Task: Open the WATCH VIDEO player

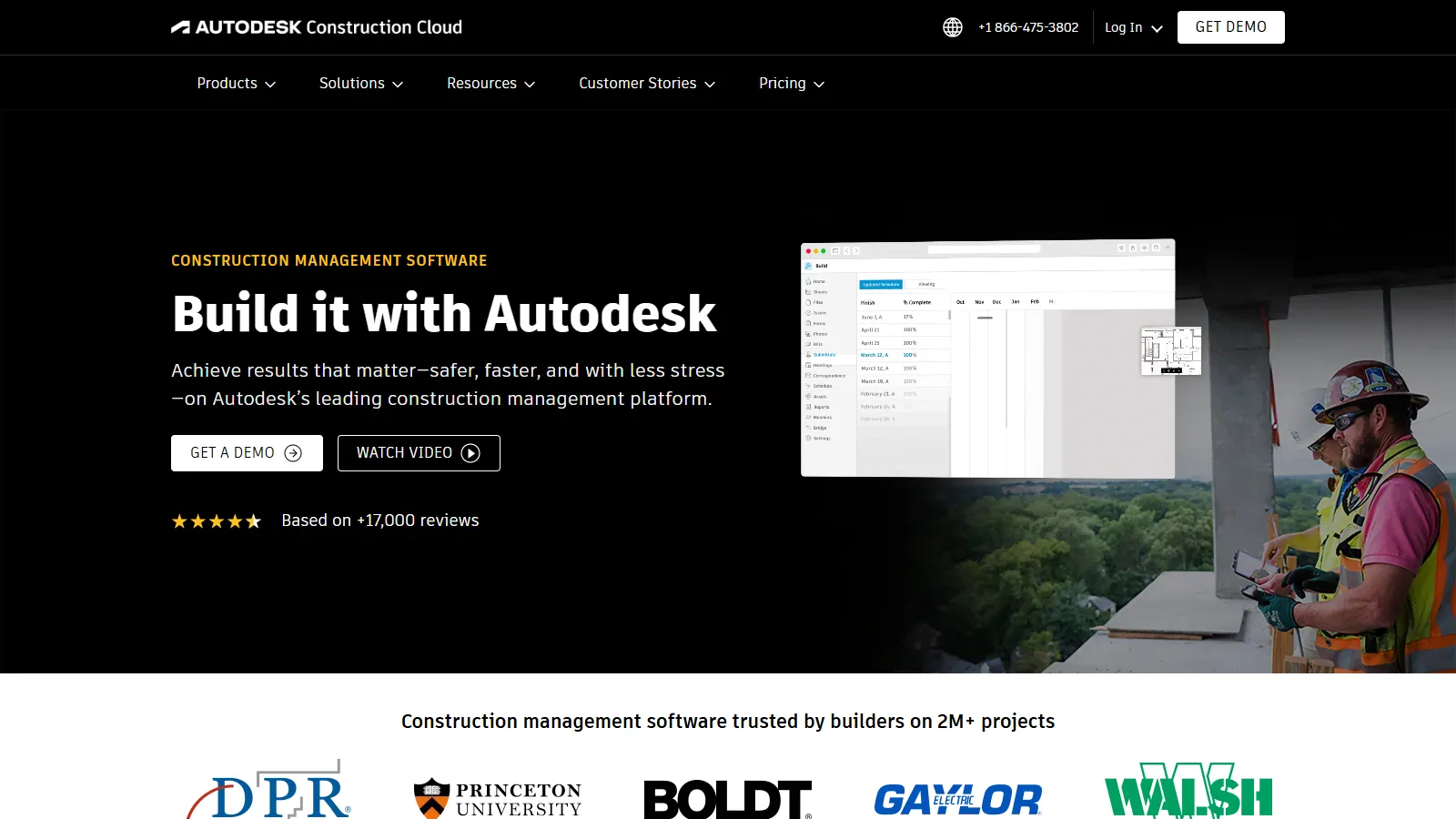Action: [x=419, y=452]
